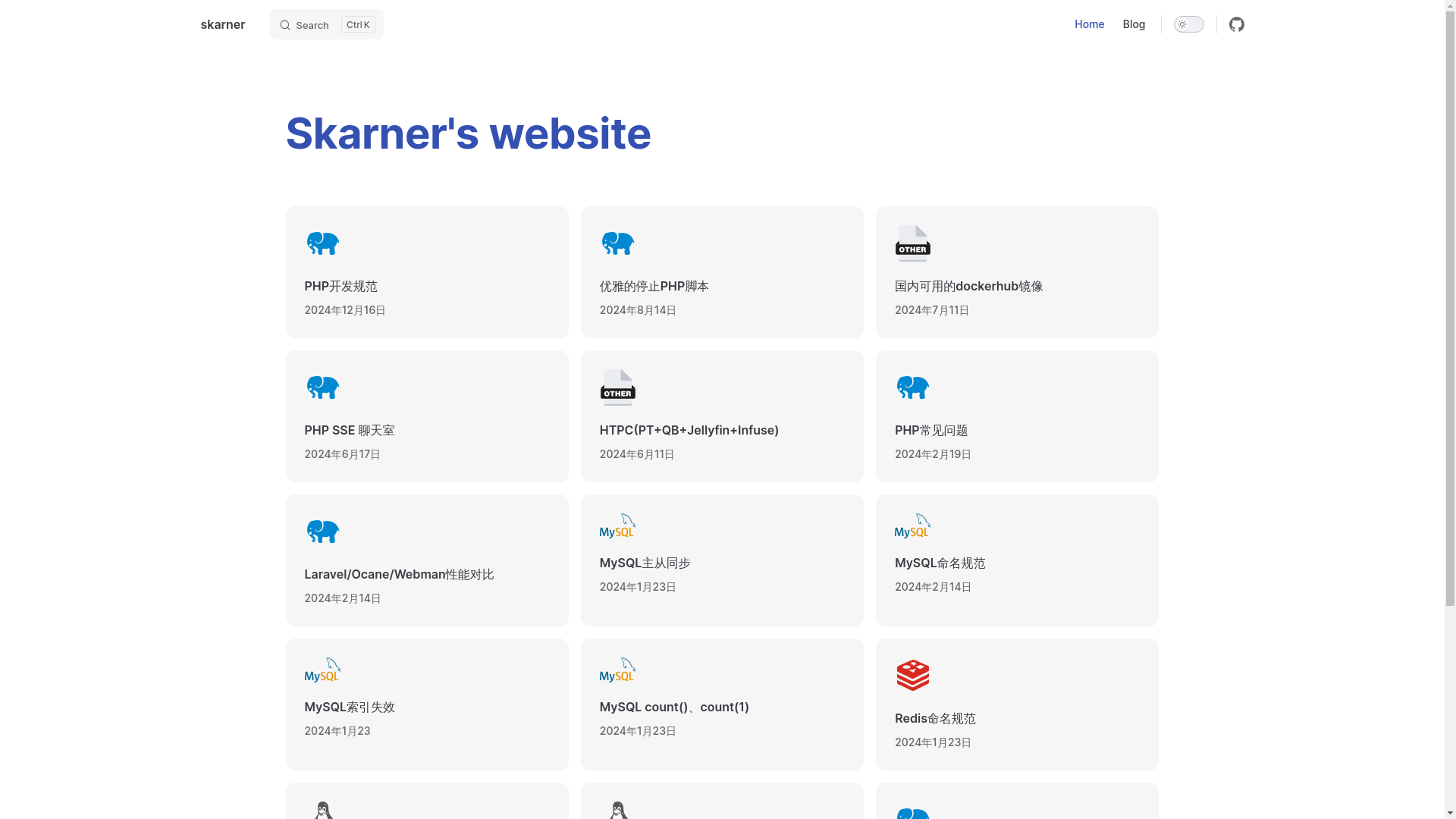Image resolution: width=1456 pixels, height=819 pixels.
Task: Open the MySQL索引失效 article title
Action: click(x=349, y=707)
